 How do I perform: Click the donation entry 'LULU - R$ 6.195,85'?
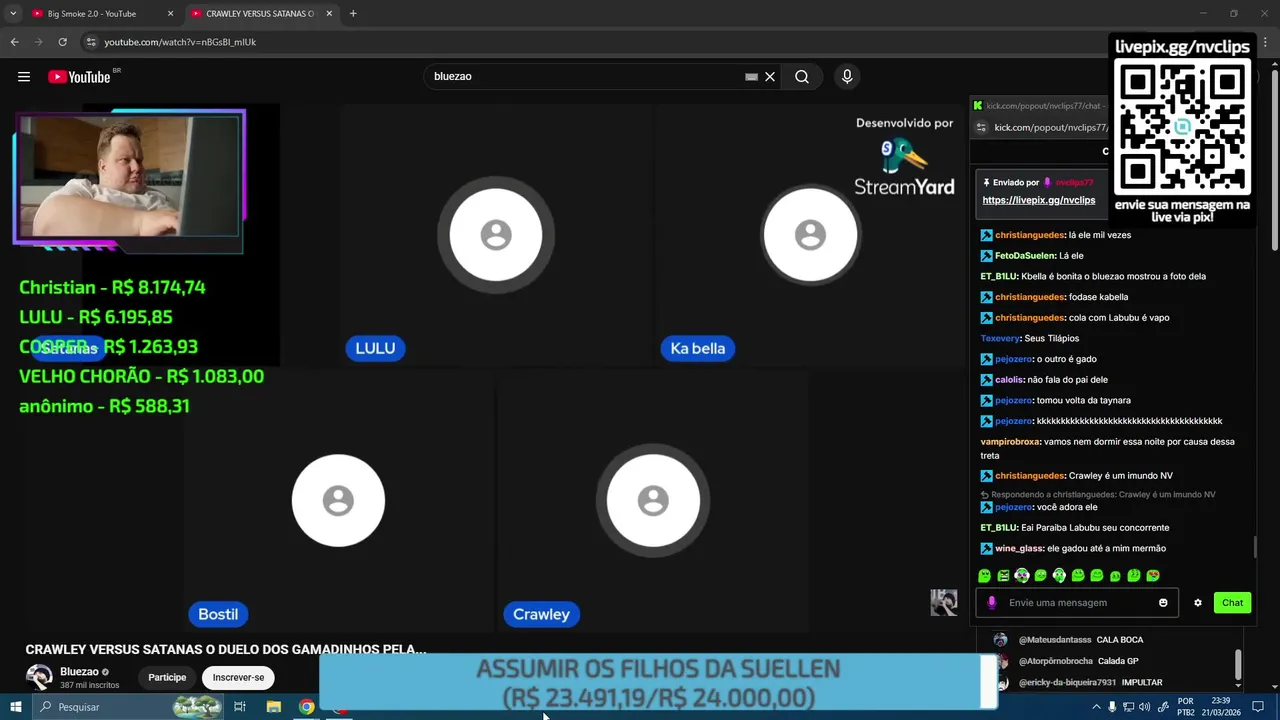point(96,317)
